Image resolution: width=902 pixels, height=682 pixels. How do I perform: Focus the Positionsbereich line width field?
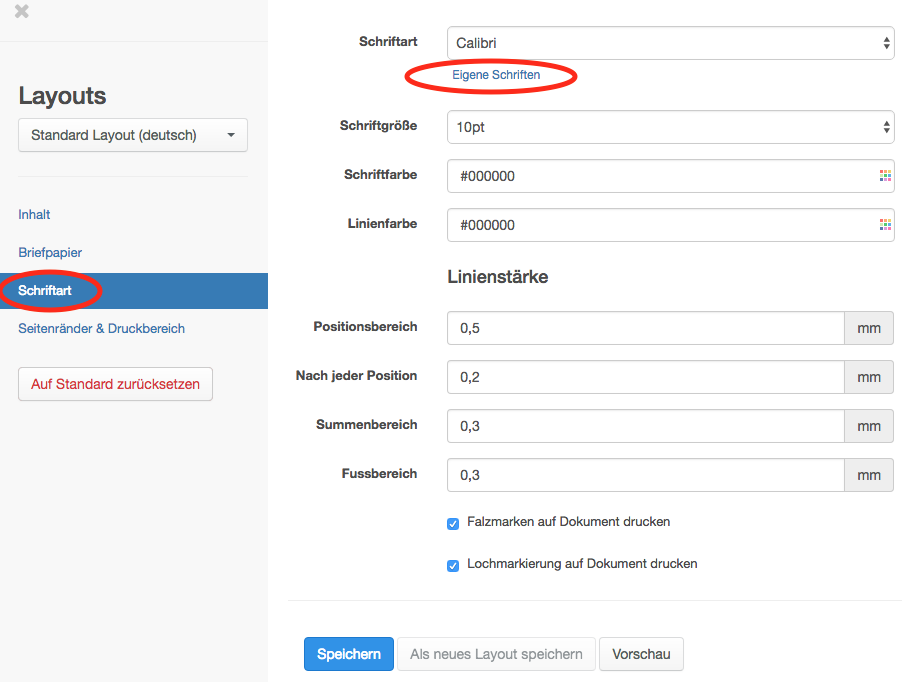[x=645, y=328]
